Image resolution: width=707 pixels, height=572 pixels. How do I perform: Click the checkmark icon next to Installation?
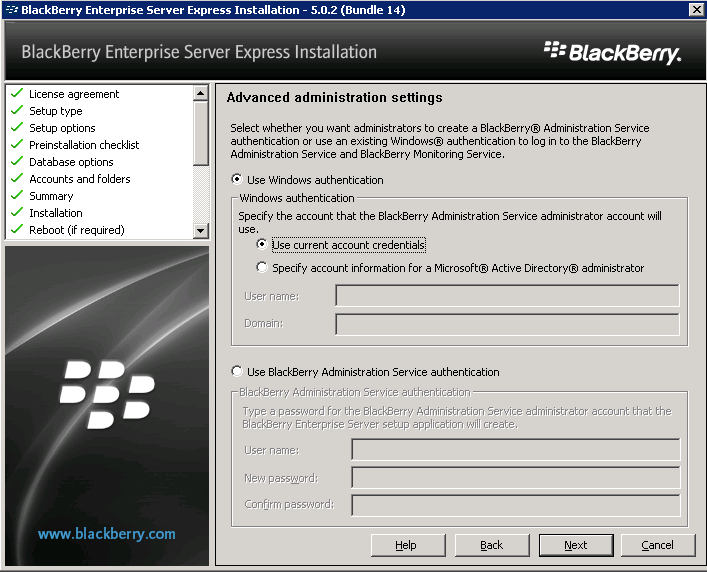click(x=16, y=213)
